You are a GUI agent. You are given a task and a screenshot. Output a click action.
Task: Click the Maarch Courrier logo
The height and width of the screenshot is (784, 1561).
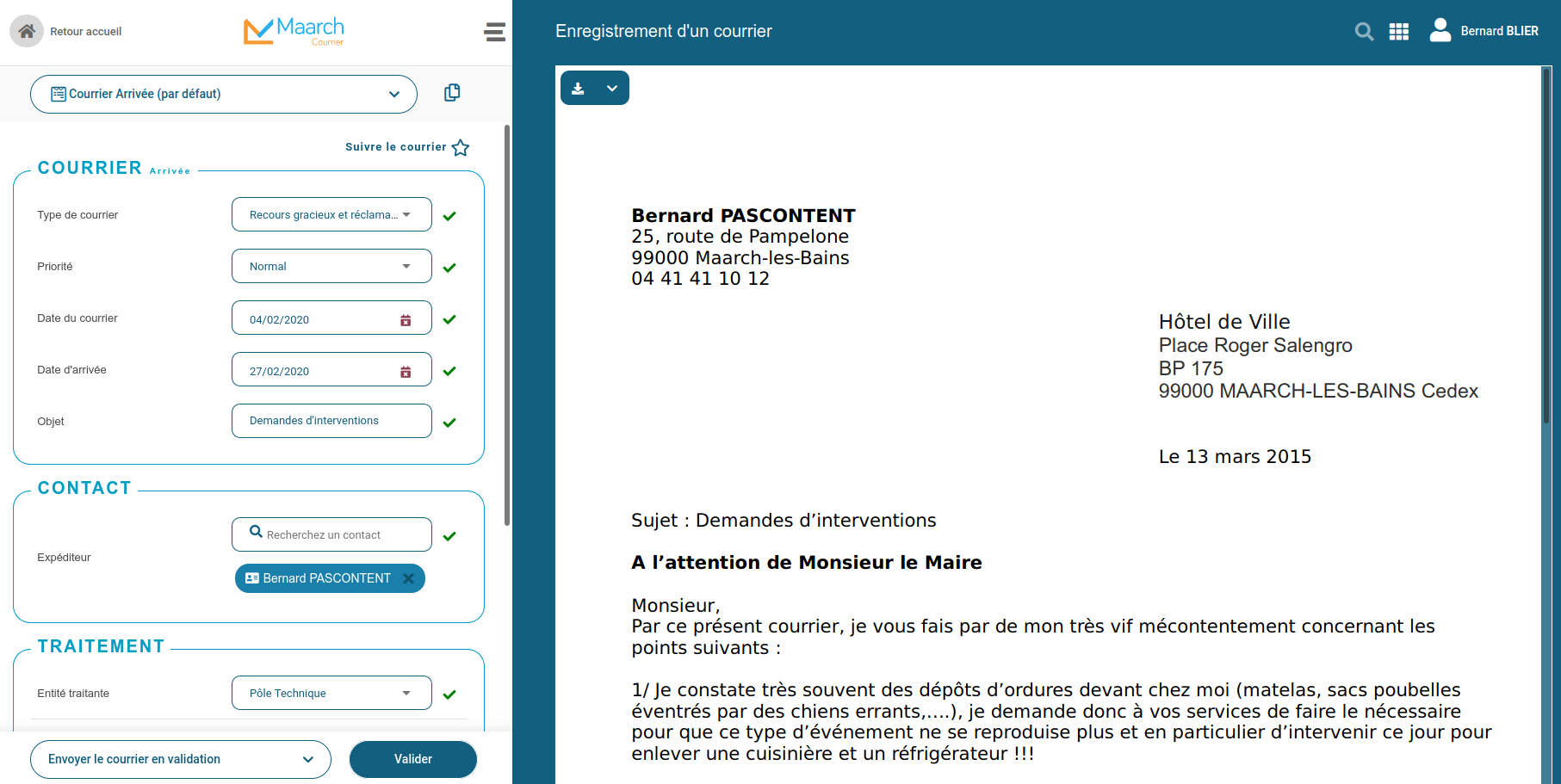[x=294, y=30]
